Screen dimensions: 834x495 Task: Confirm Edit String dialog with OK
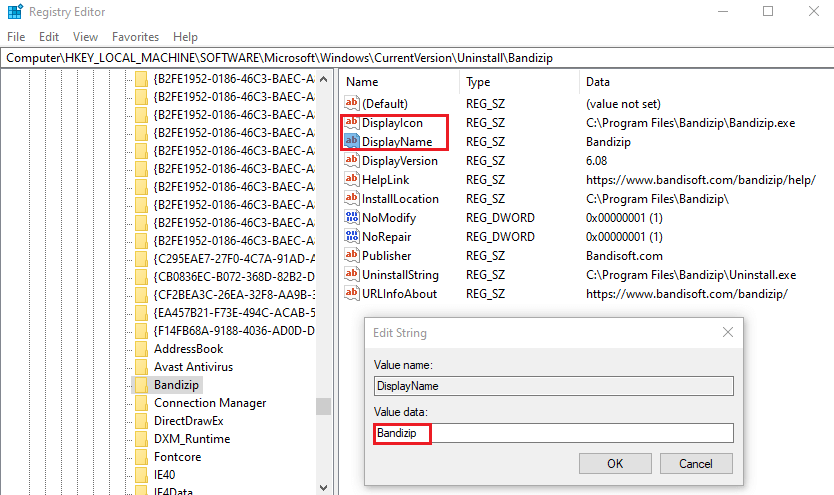pyautogui.click(x=615, y=464)
